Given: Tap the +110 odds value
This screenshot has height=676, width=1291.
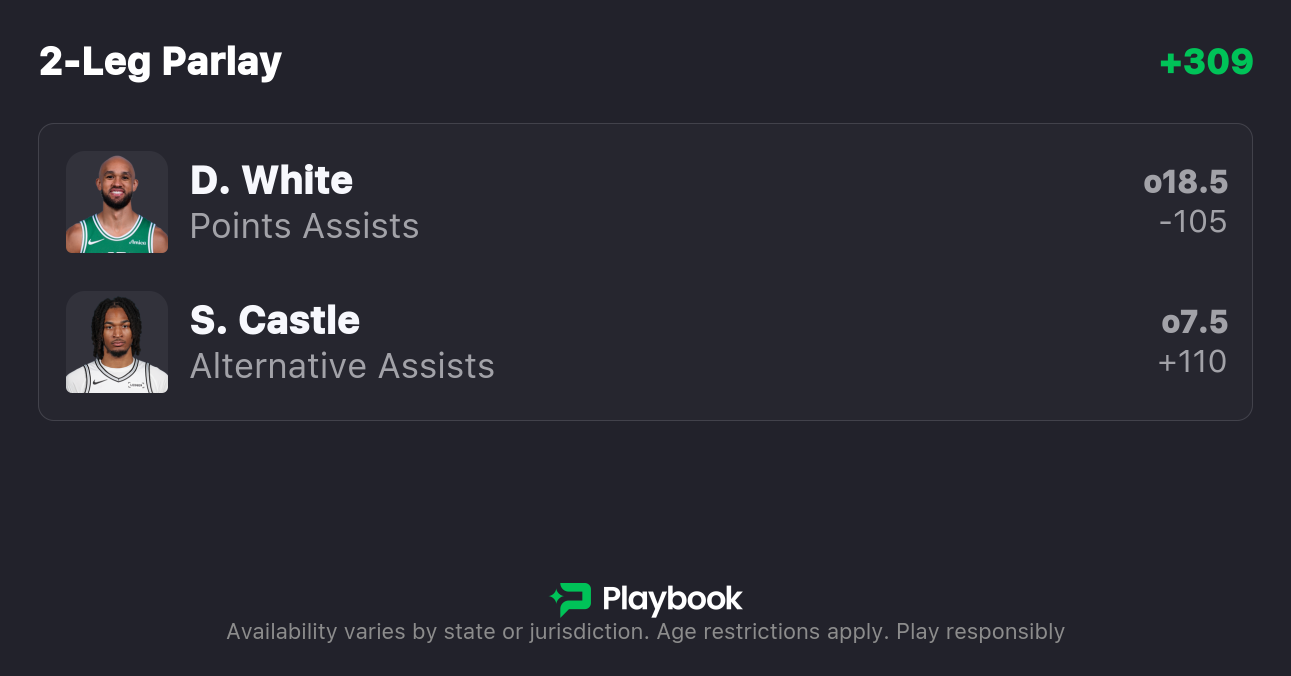Looking at the screenshot, I should pos(1192,361).
